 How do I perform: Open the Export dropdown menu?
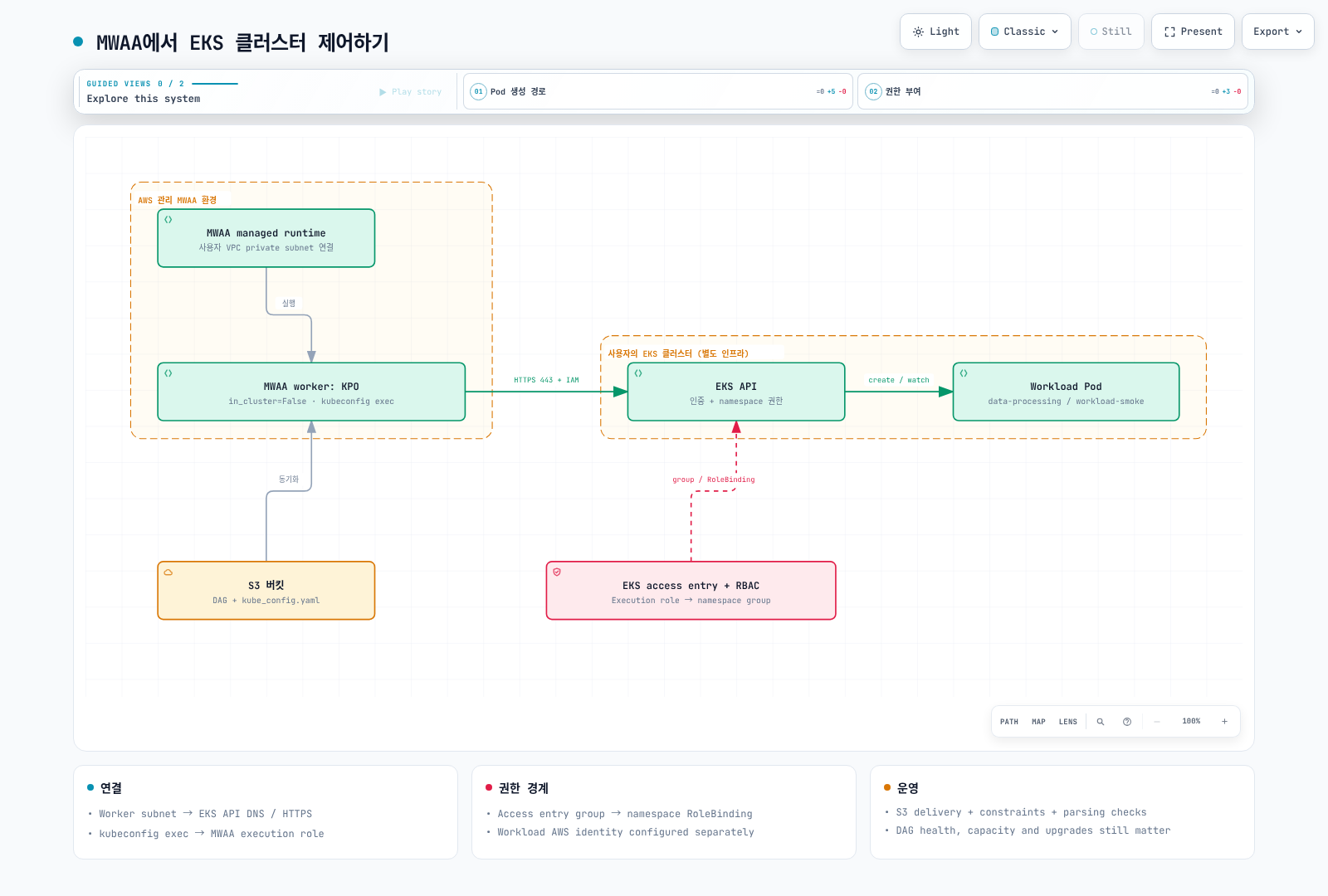coord(1277,32)
